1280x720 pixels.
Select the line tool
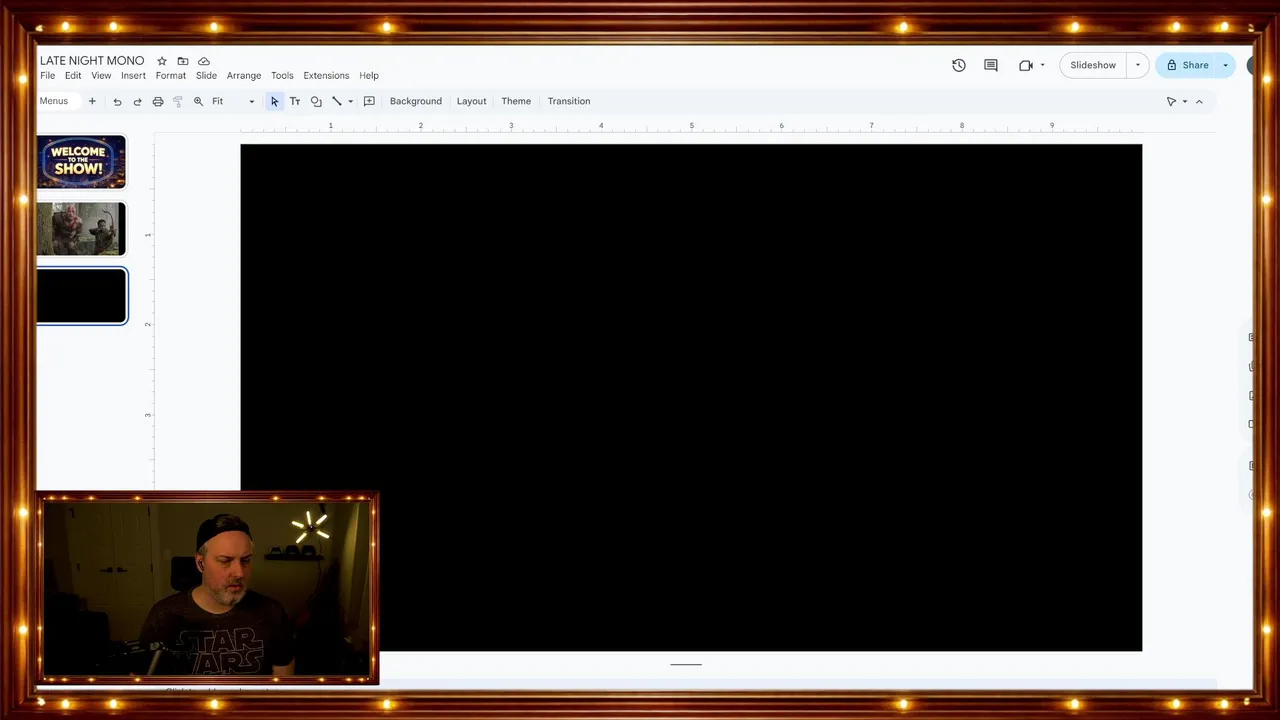[x=337, y=101]
